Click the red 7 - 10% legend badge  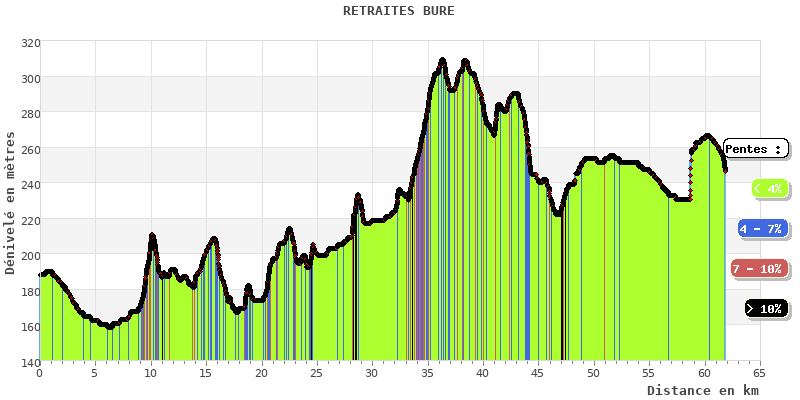756,268
